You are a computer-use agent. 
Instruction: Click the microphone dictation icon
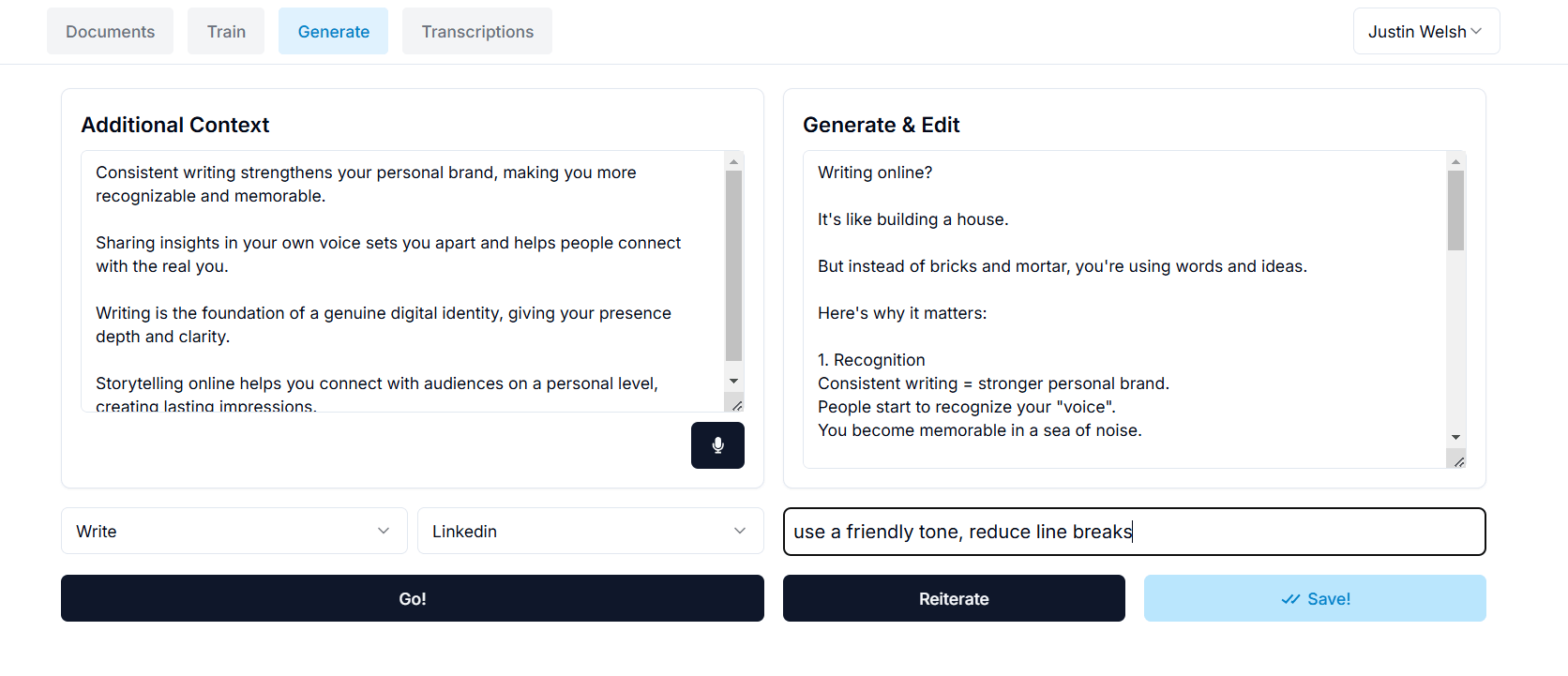[717, 444]
